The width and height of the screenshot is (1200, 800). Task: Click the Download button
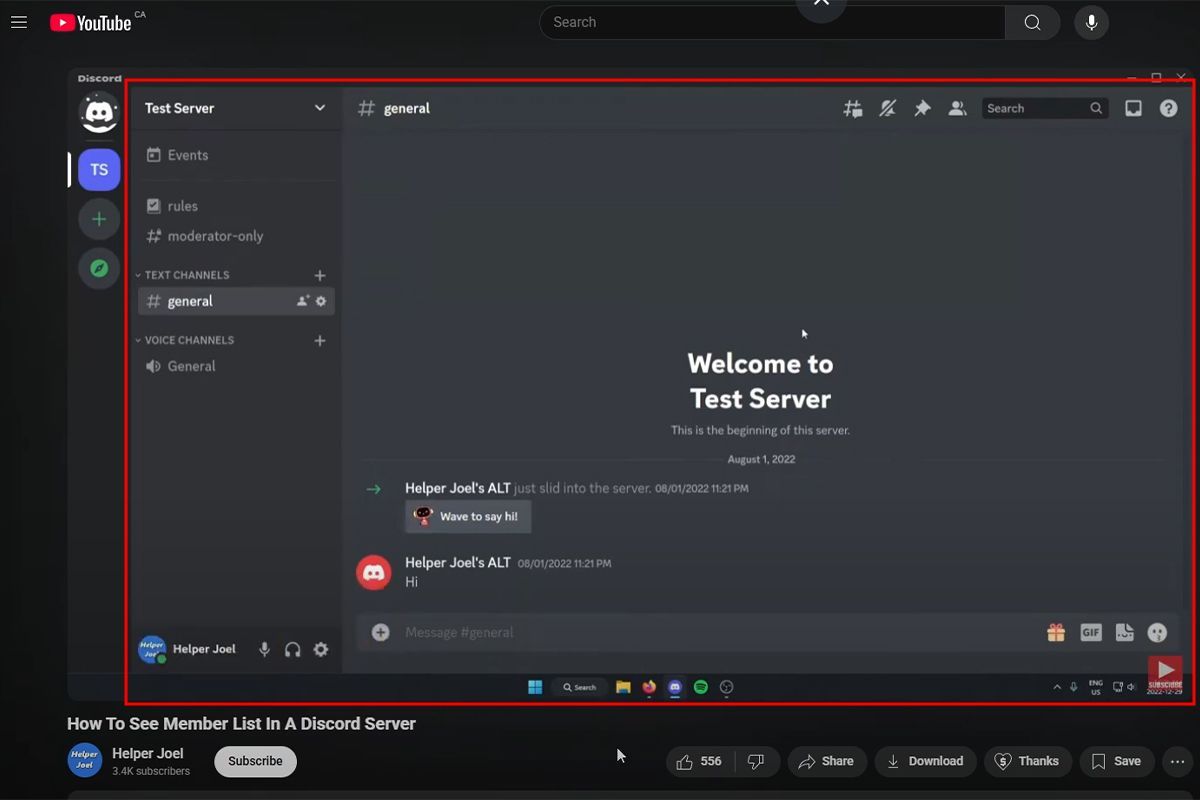click(x=926, y=761)
